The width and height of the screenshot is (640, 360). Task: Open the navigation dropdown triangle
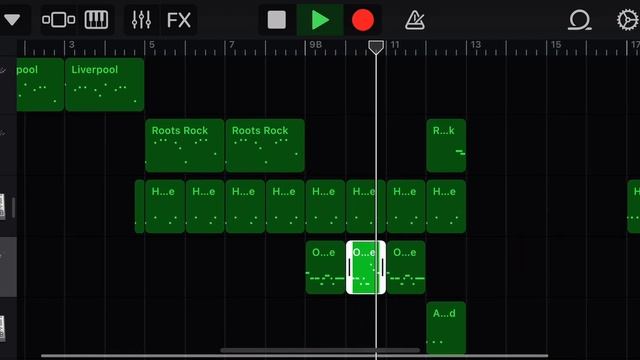click(x=12, y=20)
